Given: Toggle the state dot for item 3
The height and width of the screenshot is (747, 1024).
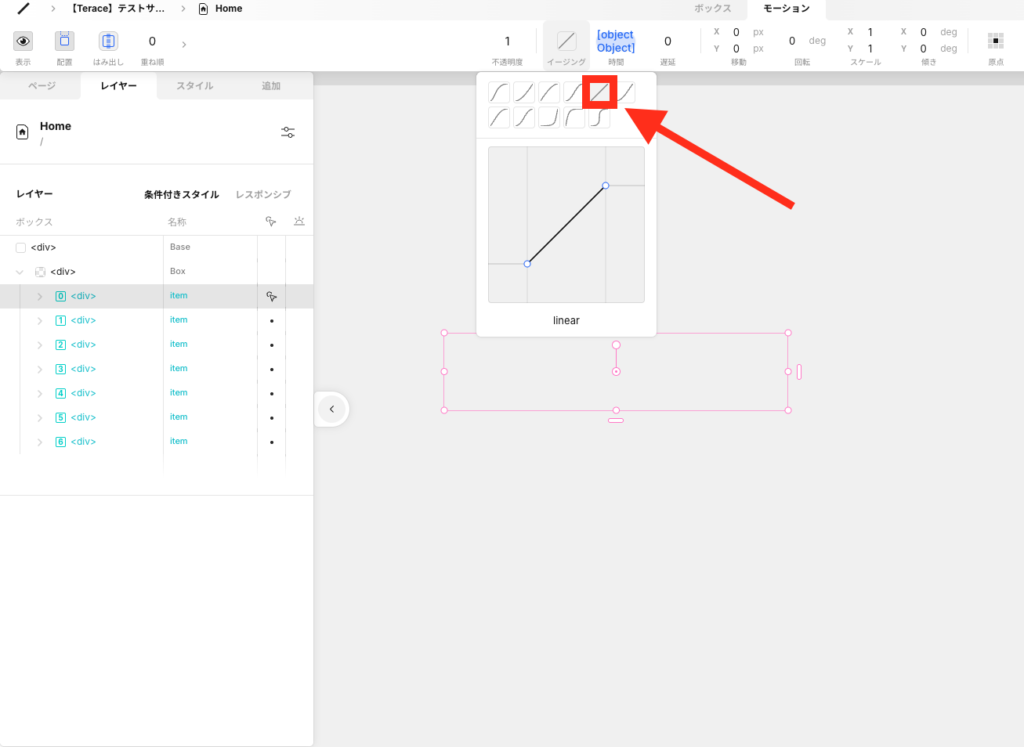Looking at the screenshot, I should pyautogui.click(x=271, y=369).
